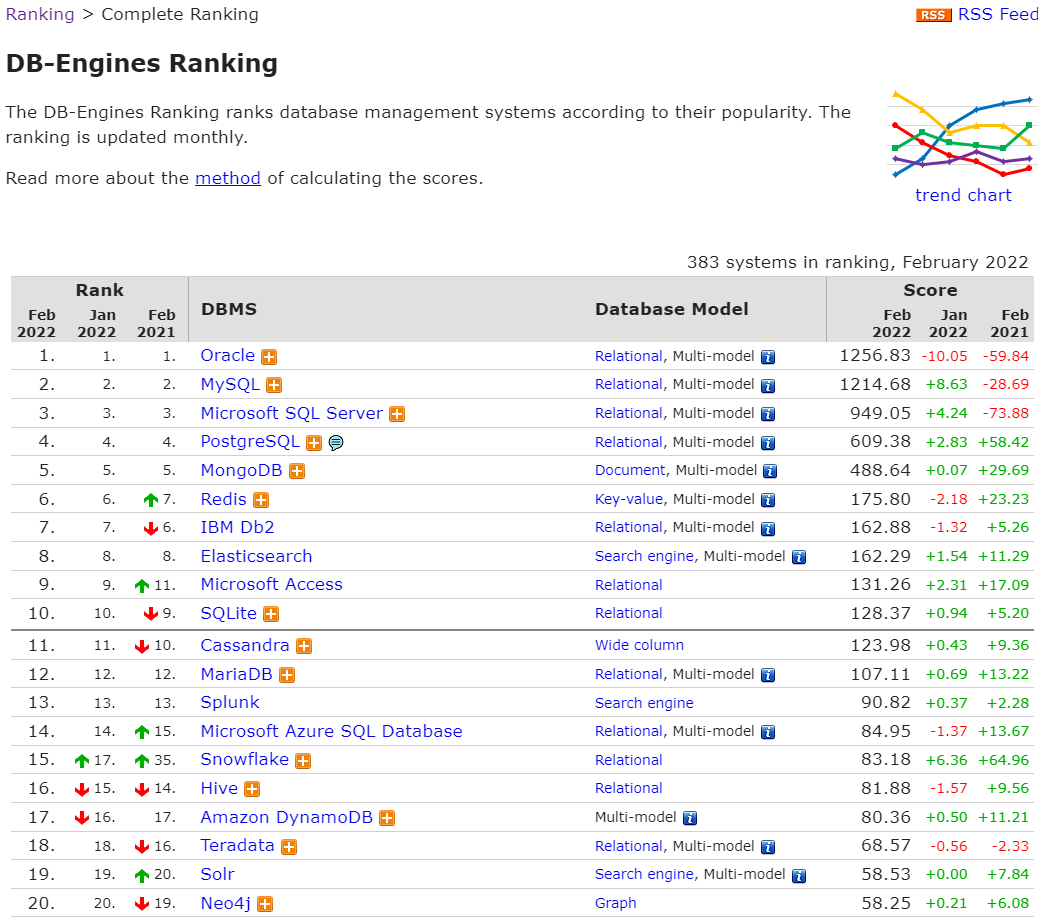Click the plus icon next to Cassandra
Viewport: 1038px width, 919px height.
pos(304,646)
